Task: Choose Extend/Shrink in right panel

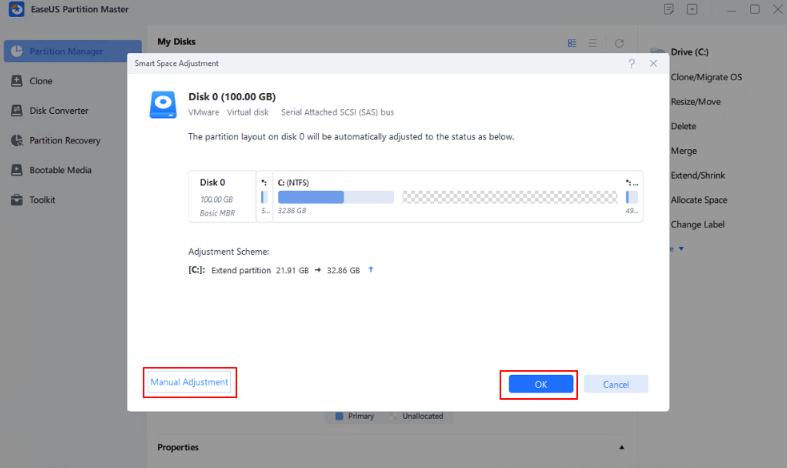Action: coord(698,175)
